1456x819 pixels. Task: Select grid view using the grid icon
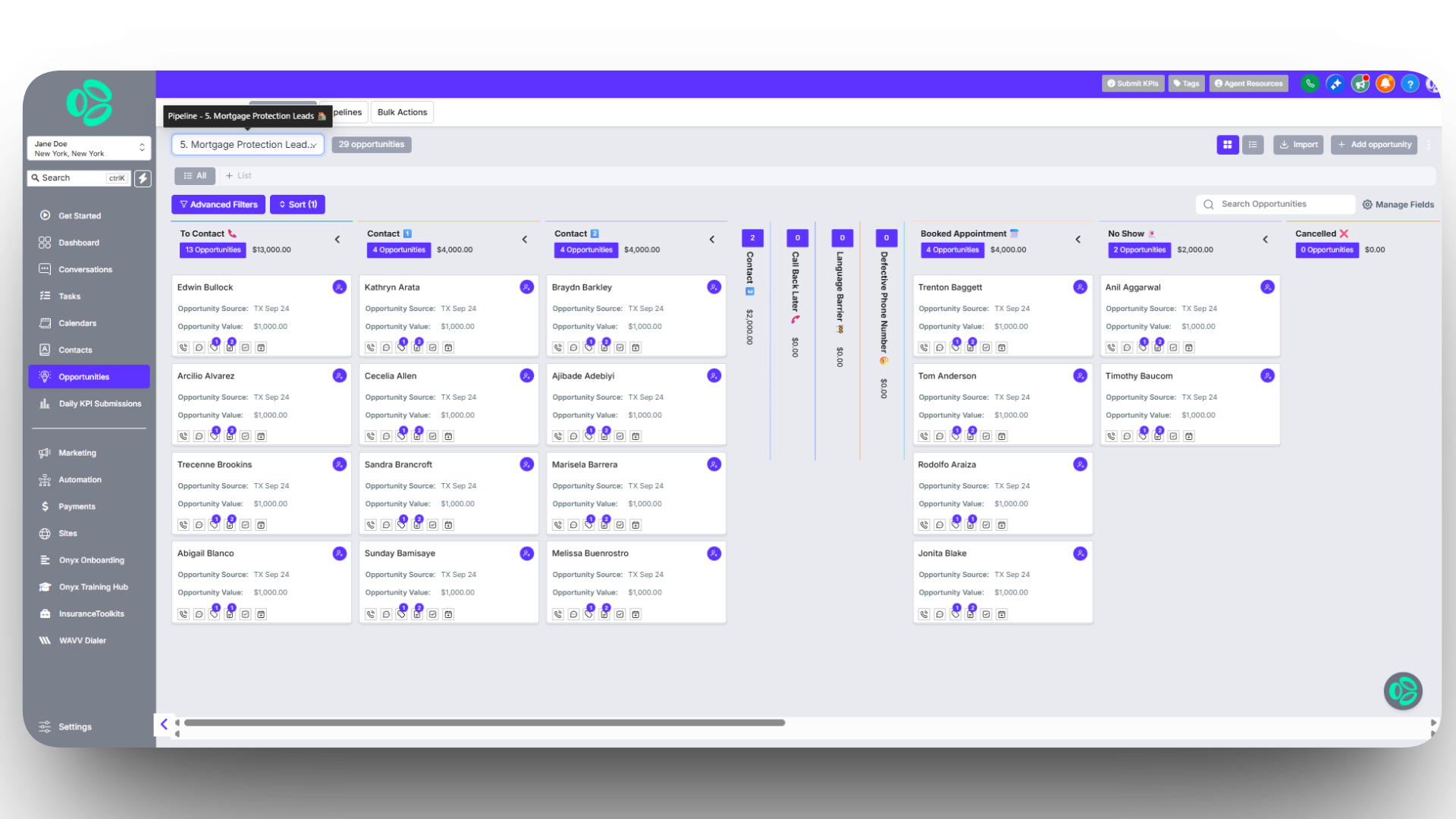pos(1228,144)
